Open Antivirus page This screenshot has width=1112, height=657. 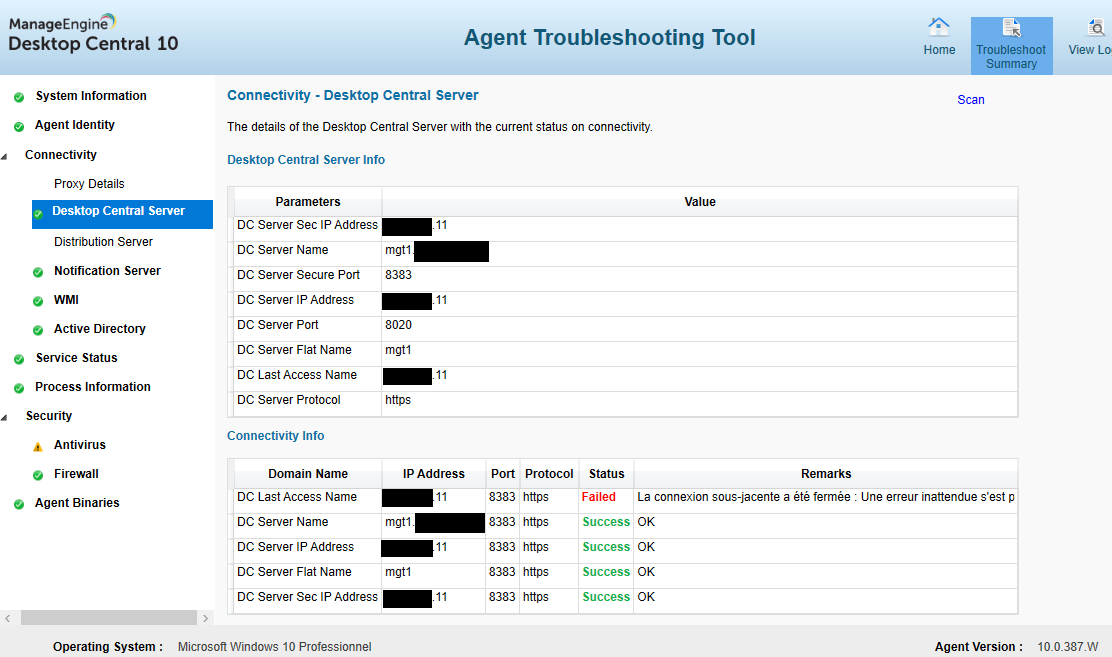tap(79, 445)
